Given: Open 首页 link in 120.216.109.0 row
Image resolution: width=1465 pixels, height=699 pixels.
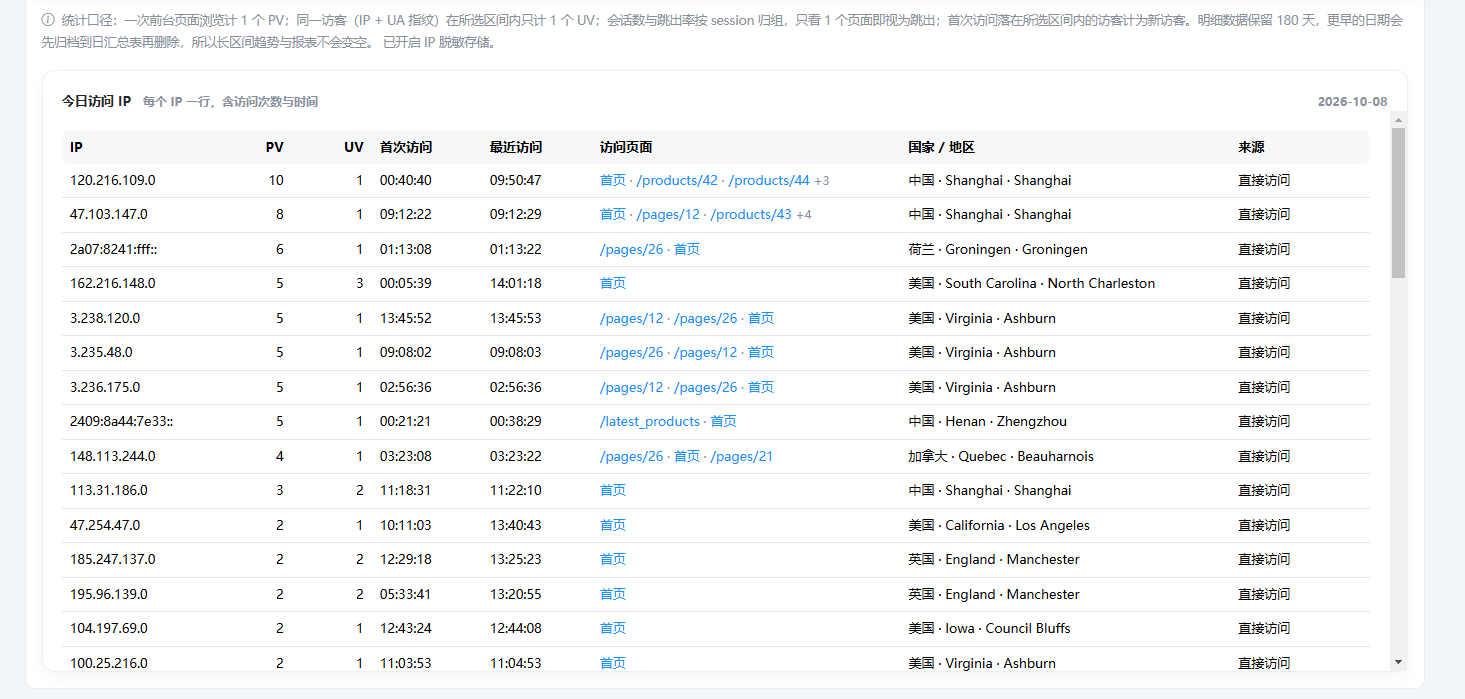Looking at the screenshot, I should [x=613, y=181].
